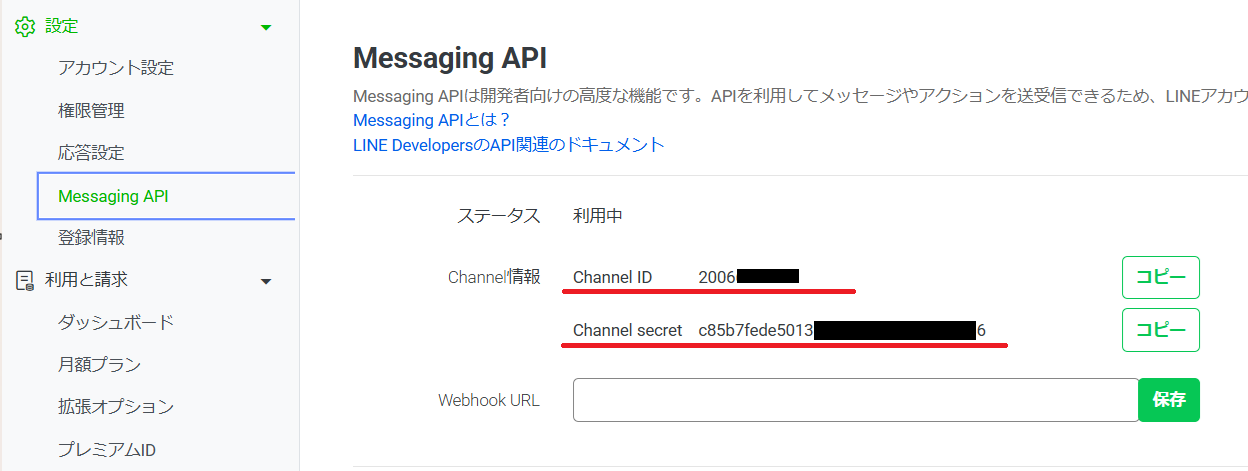
Task: Open プレミアムID page
Action: [107, 450]
